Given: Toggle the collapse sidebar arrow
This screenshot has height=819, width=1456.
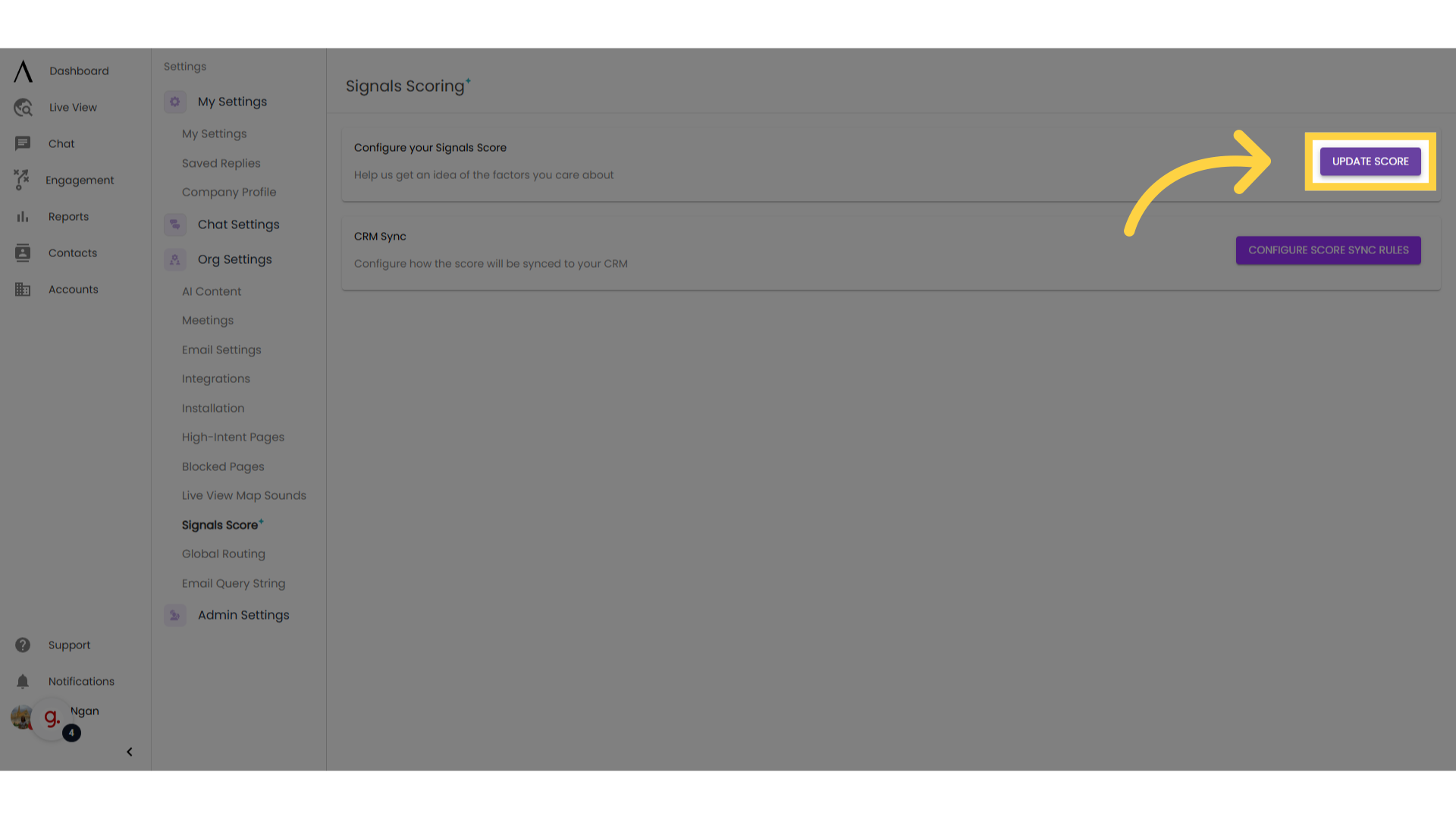Looking at the screenshot, I should pos(128,752).
